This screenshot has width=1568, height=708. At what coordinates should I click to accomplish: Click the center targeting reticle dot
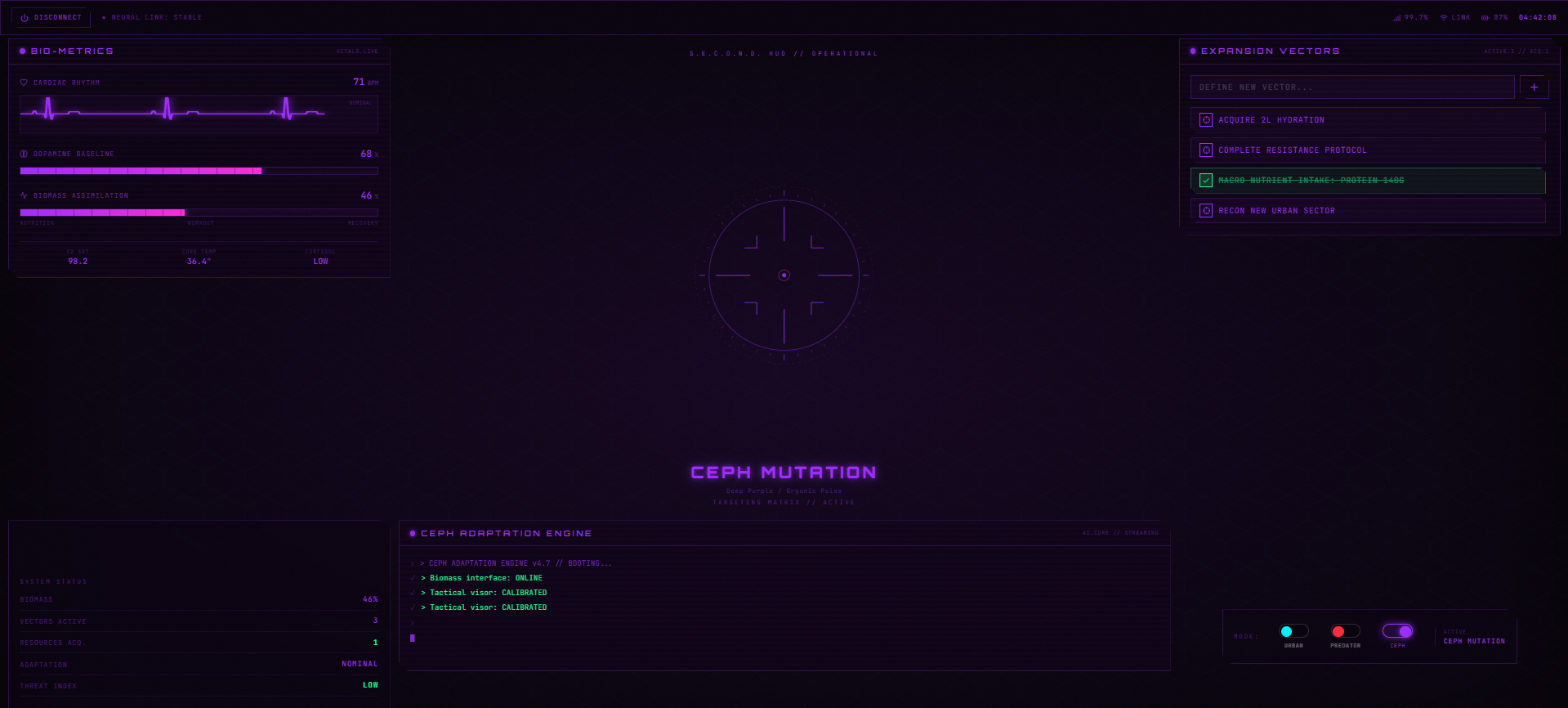(784, 276)
